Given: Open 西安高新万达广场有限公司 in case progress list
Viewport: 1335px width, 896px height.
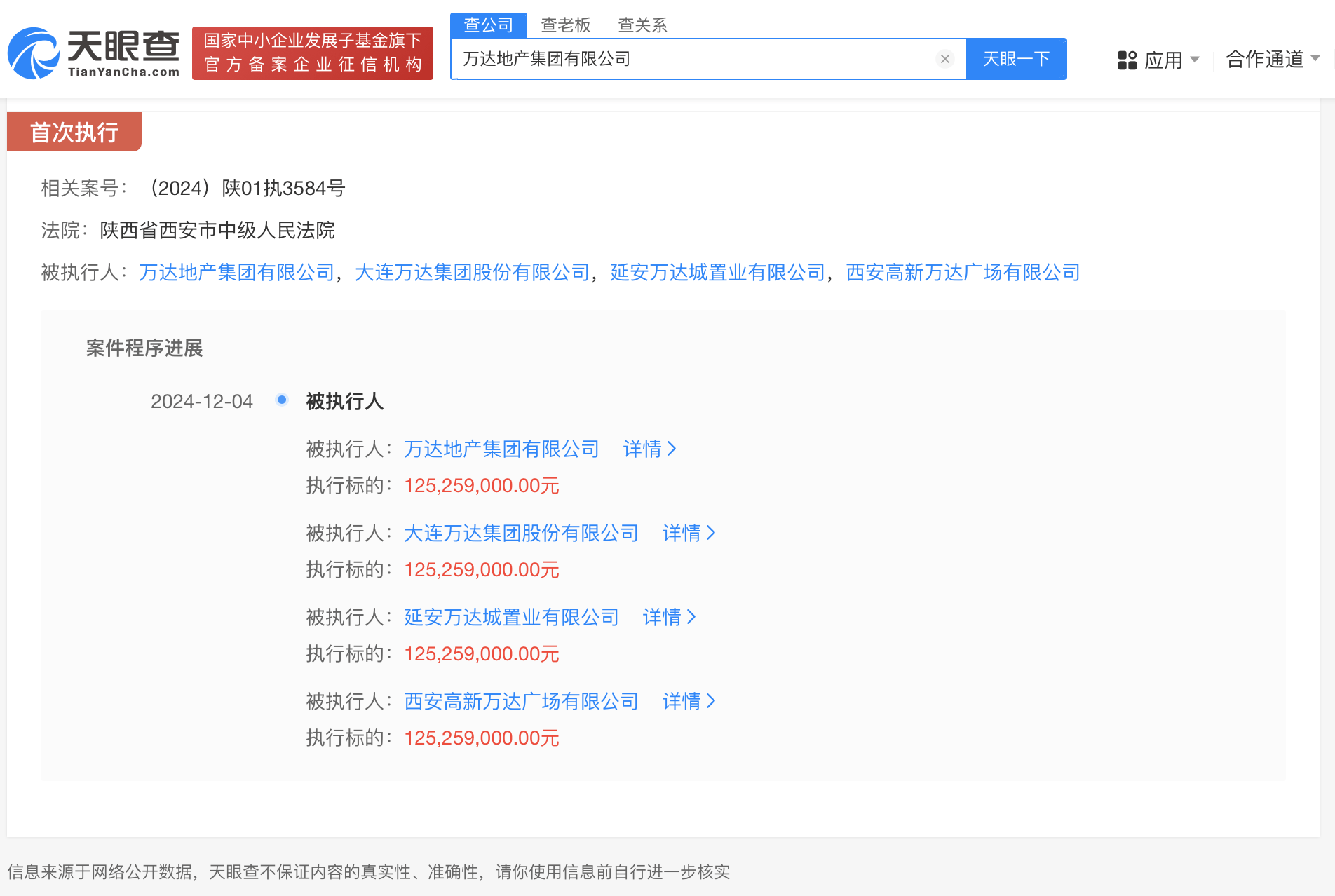Looking at the screenshot, I should [x=522, y=701].
